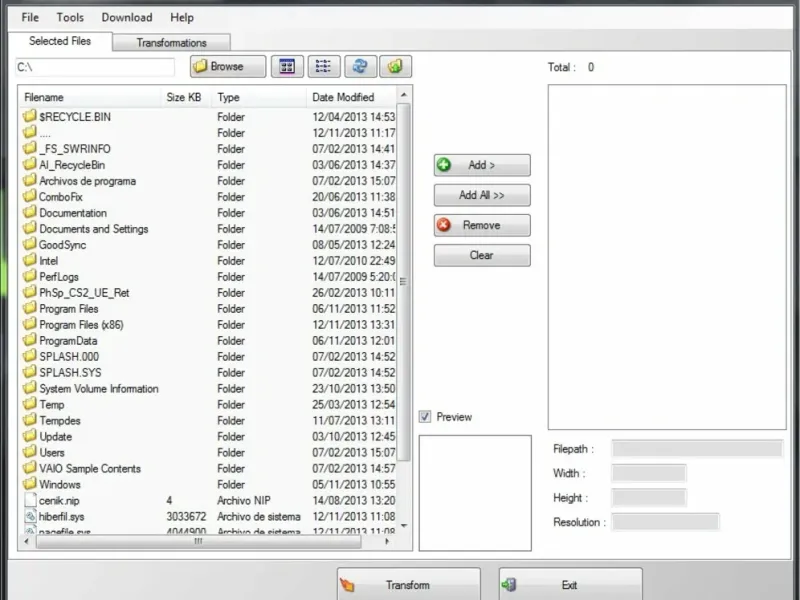Select the SPLASH.SYS folder icon
Screen dimensions: 800x600
coord(30,371)
